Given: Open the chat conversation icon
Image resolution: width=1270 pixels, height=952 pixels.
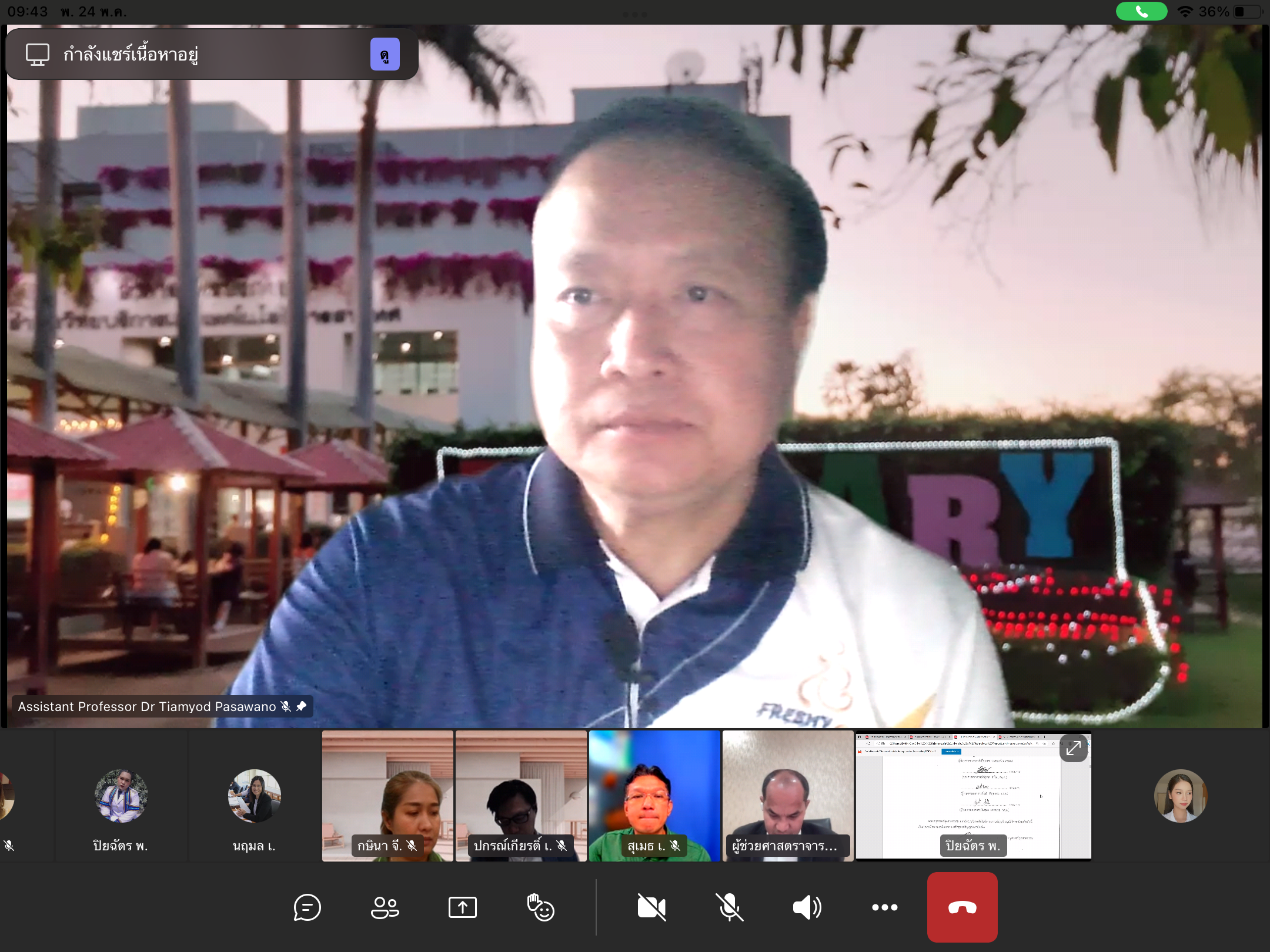Looking at the screenshot, I should [x=307, y=907].
